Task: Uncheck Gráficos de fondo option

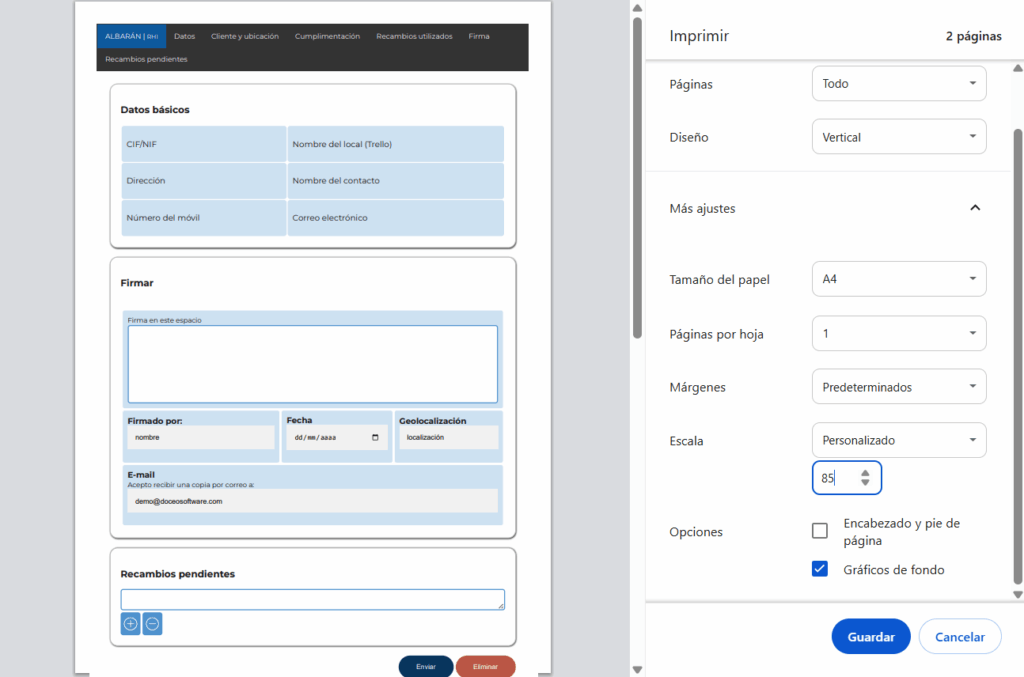Action: tap(820, 569)
